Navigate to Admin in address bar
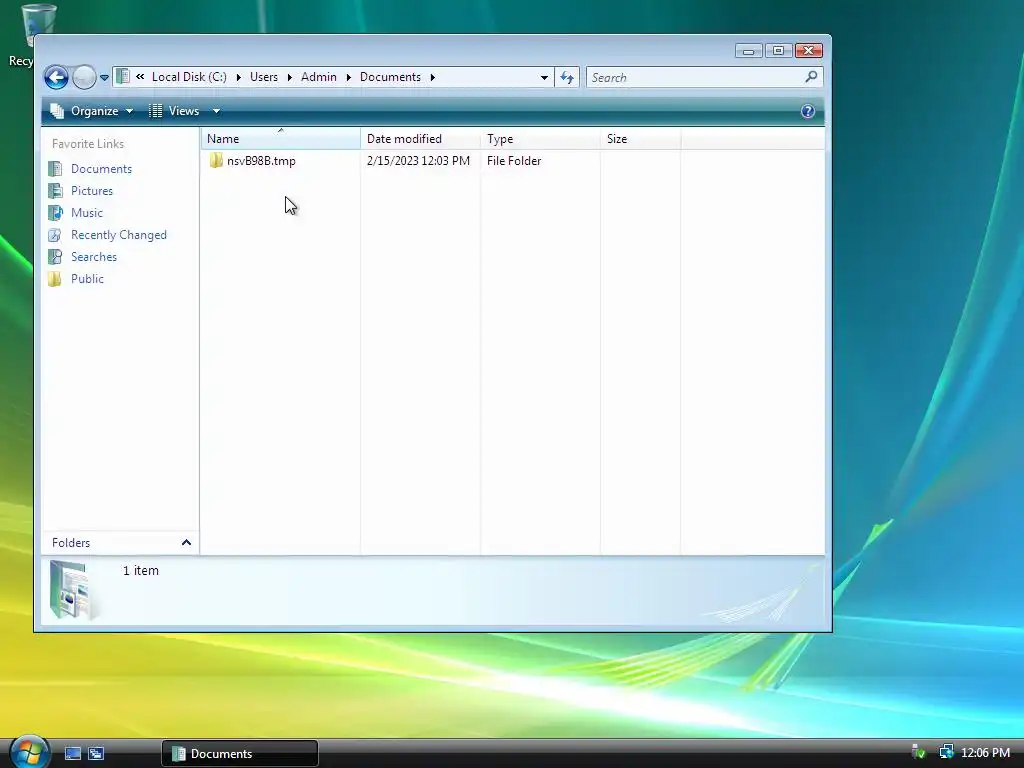 [319, 76]
